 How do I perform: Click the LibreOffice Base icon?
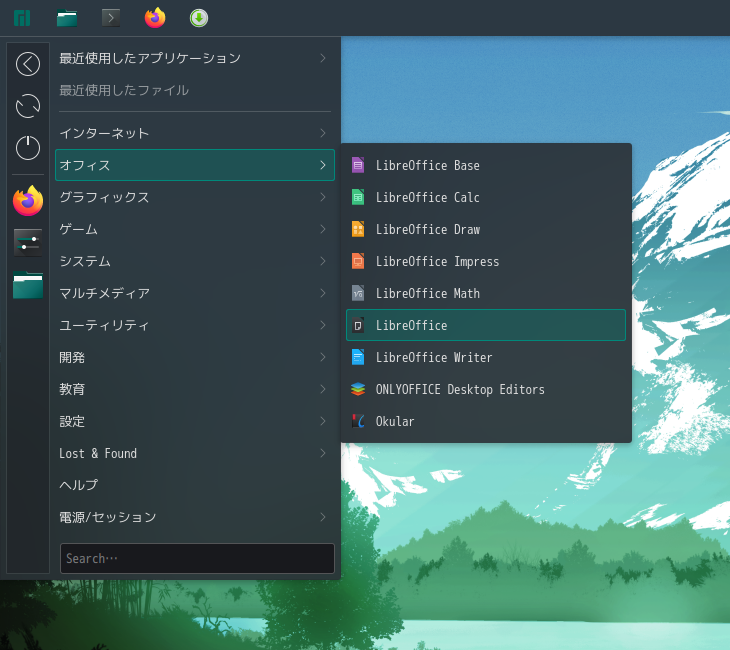click(358, 165)
